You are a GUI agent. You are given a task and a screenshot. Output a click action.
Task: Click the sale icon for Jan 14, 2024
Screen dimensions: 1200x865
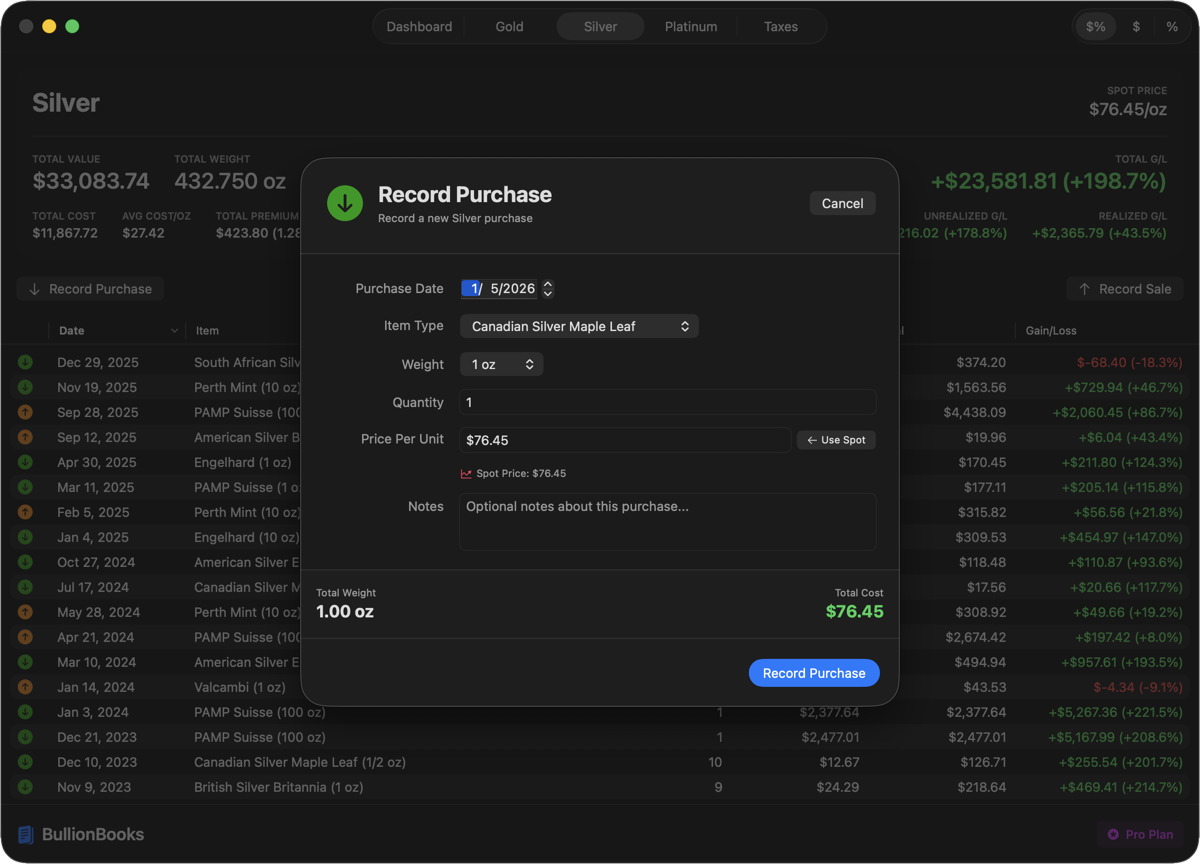tap(25, 687)
